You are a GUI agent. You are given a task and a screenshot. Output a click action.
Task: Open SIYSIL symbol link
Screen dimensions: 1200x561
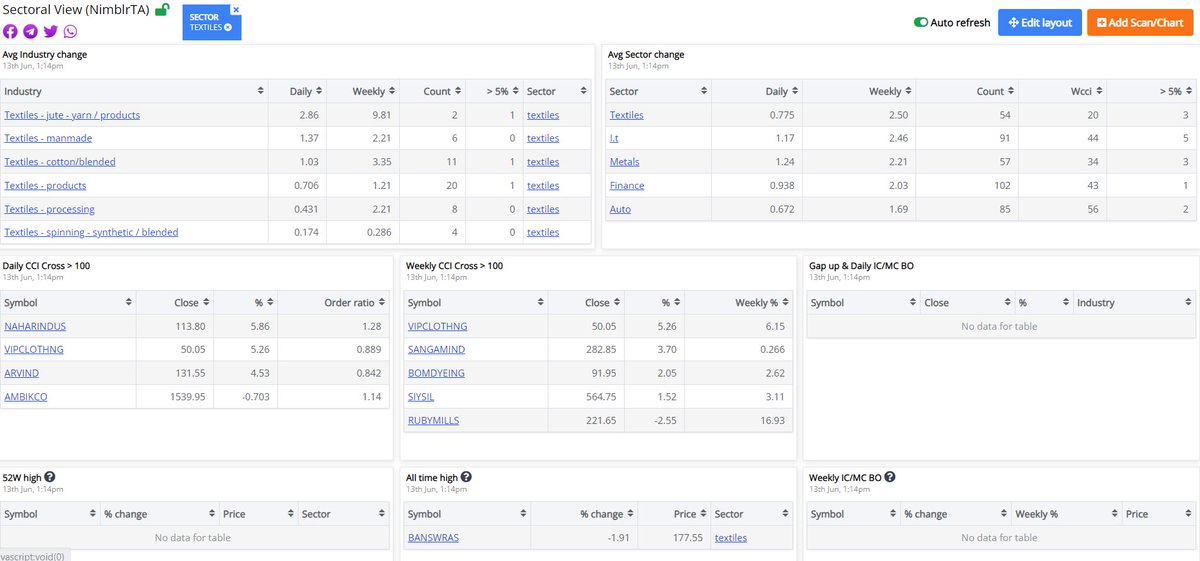(422, 397)
